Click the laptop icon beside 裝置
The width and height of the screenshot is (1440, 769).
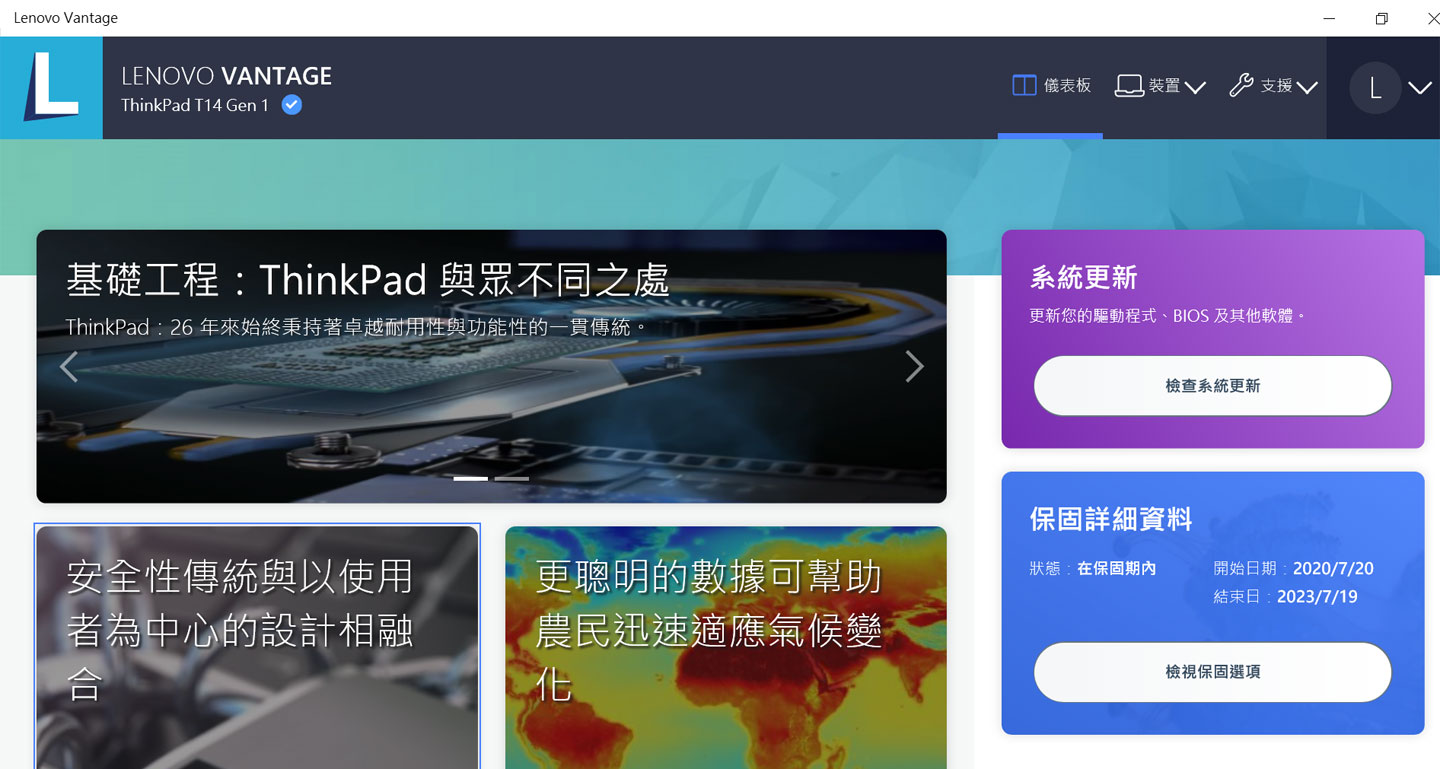tap(1129, 85)
